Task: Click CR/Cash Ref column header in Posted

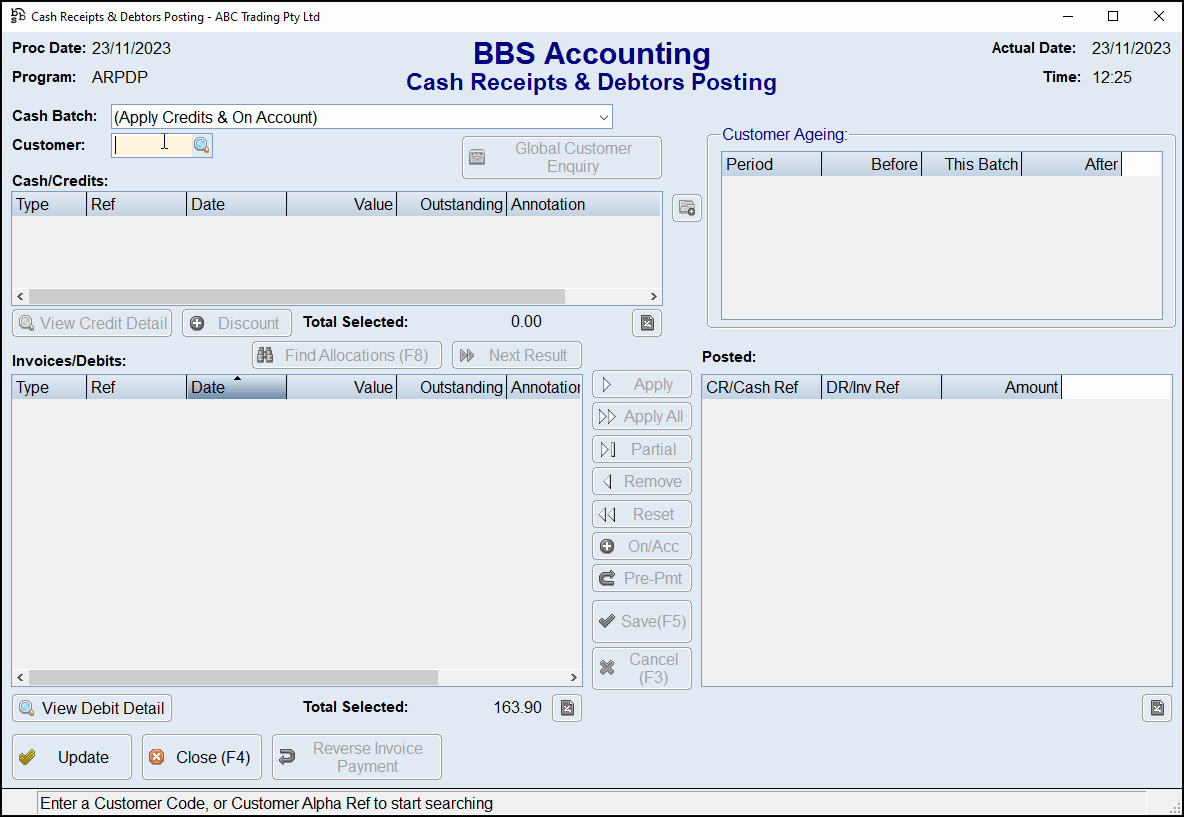Action: 761,387
